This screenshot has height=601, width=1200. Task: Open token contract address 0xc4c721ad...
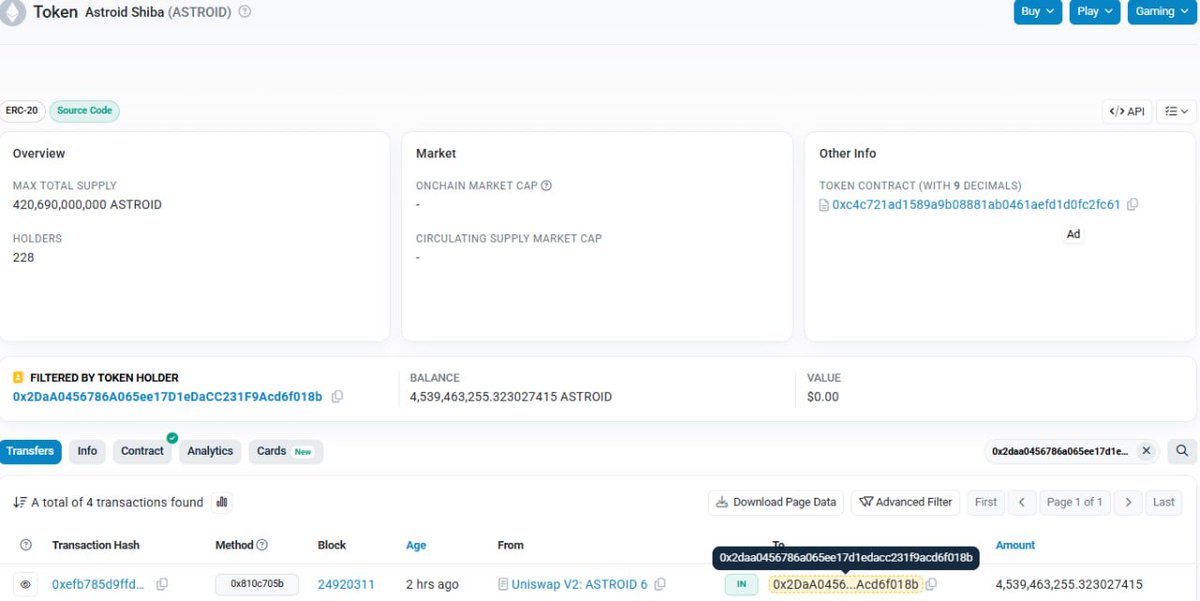[x=976, y=204]
